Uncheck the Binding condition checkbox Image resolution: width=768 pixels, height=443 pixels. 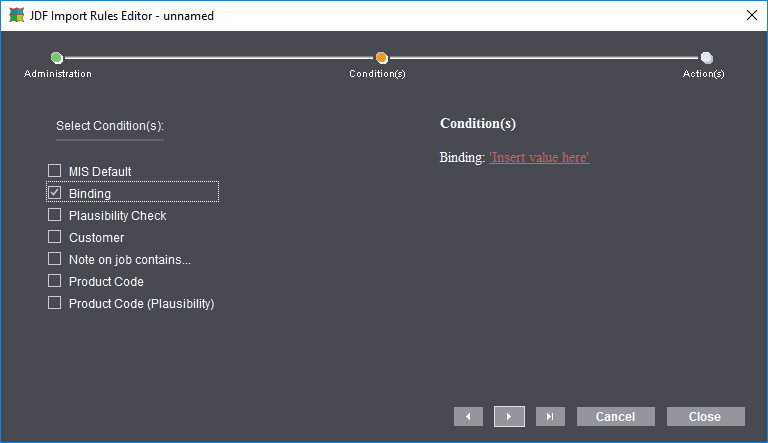coord(55,193)
